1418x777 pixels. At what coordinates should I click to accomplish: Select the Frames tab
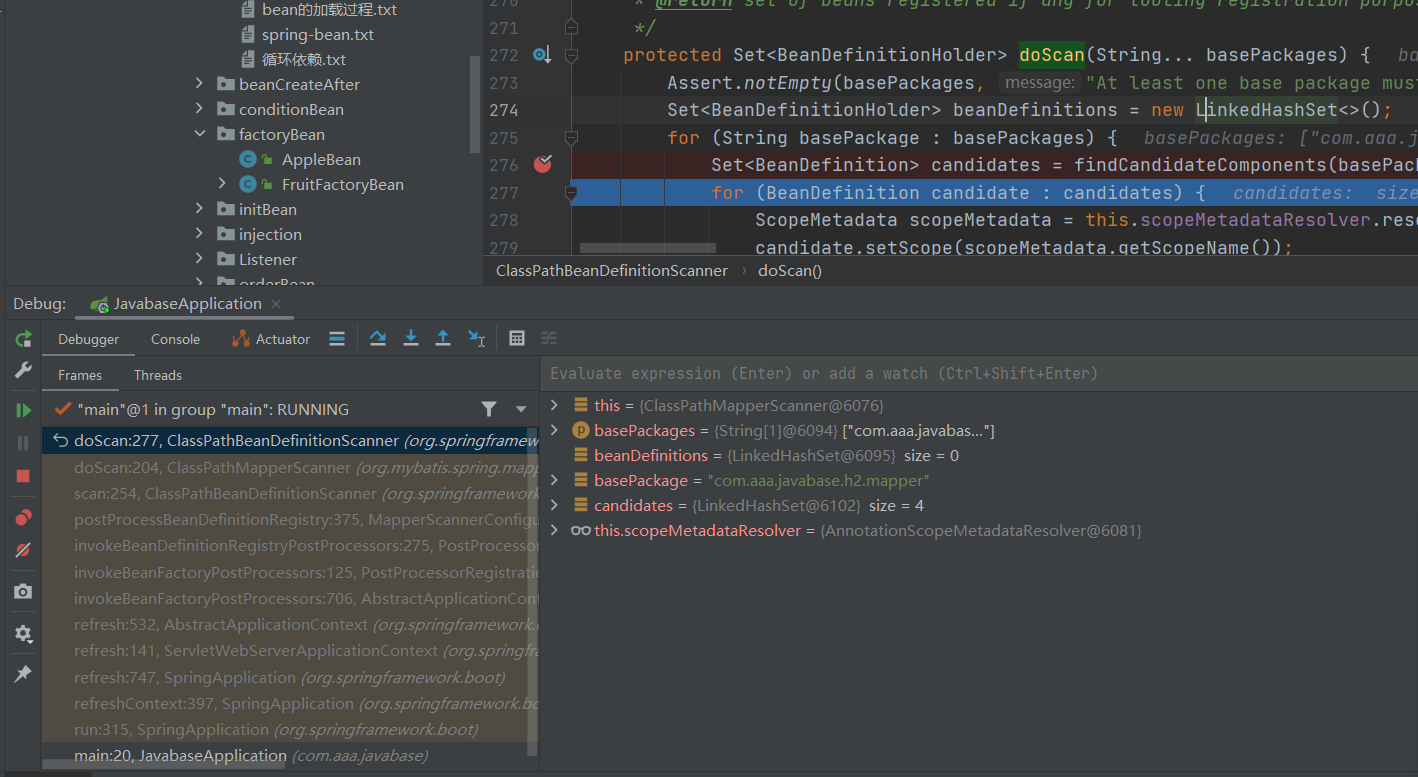pyautogui.click(x=80, y=375)
